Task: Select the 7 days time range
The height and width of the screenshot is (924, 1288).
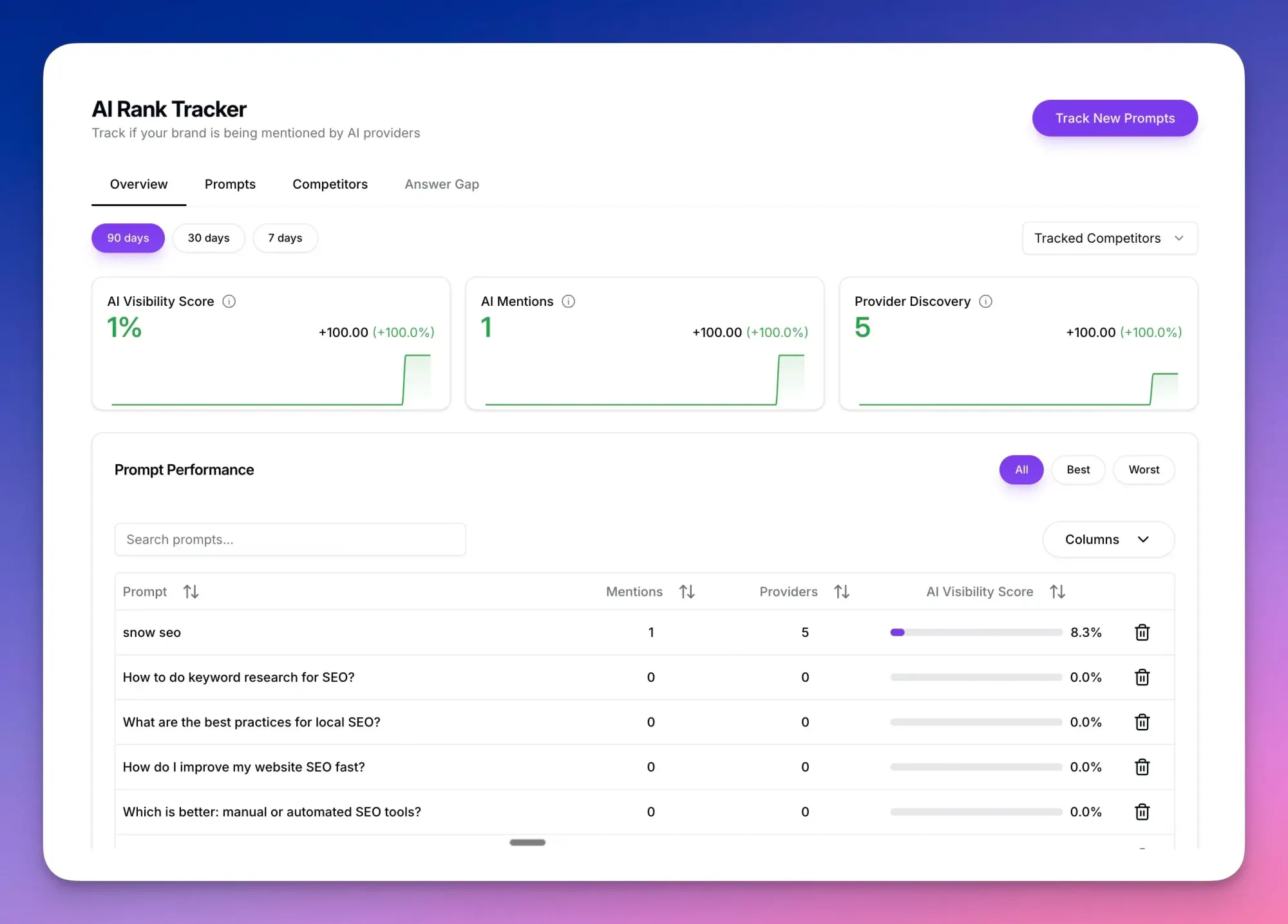Action: 285,238
